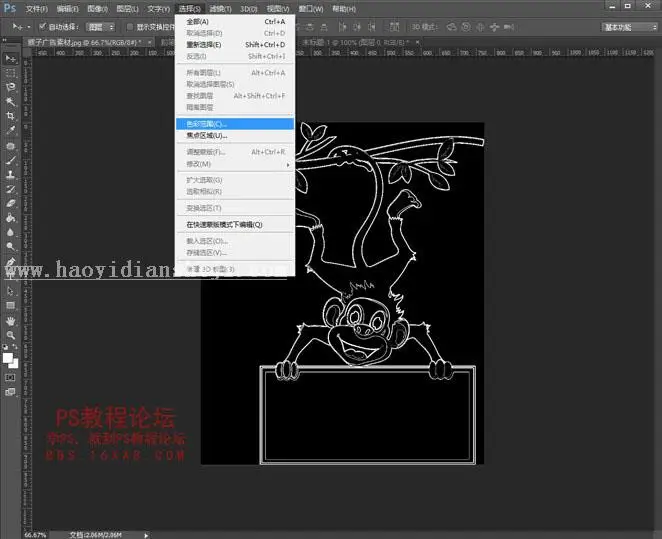Select the Paint Bucket tool
The image size is (662, 539).
[11, 218]
